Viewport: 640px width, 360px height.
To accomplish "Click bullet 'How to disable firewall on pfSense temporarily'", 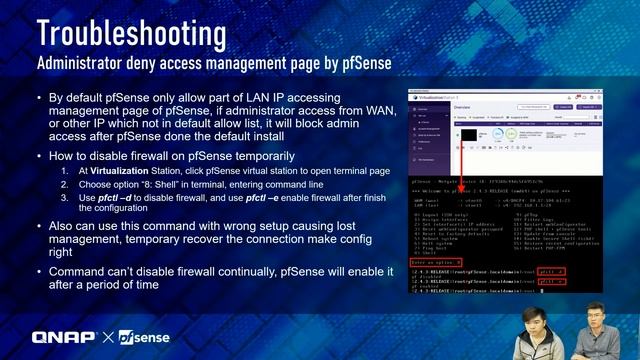I will click(172, 156).
